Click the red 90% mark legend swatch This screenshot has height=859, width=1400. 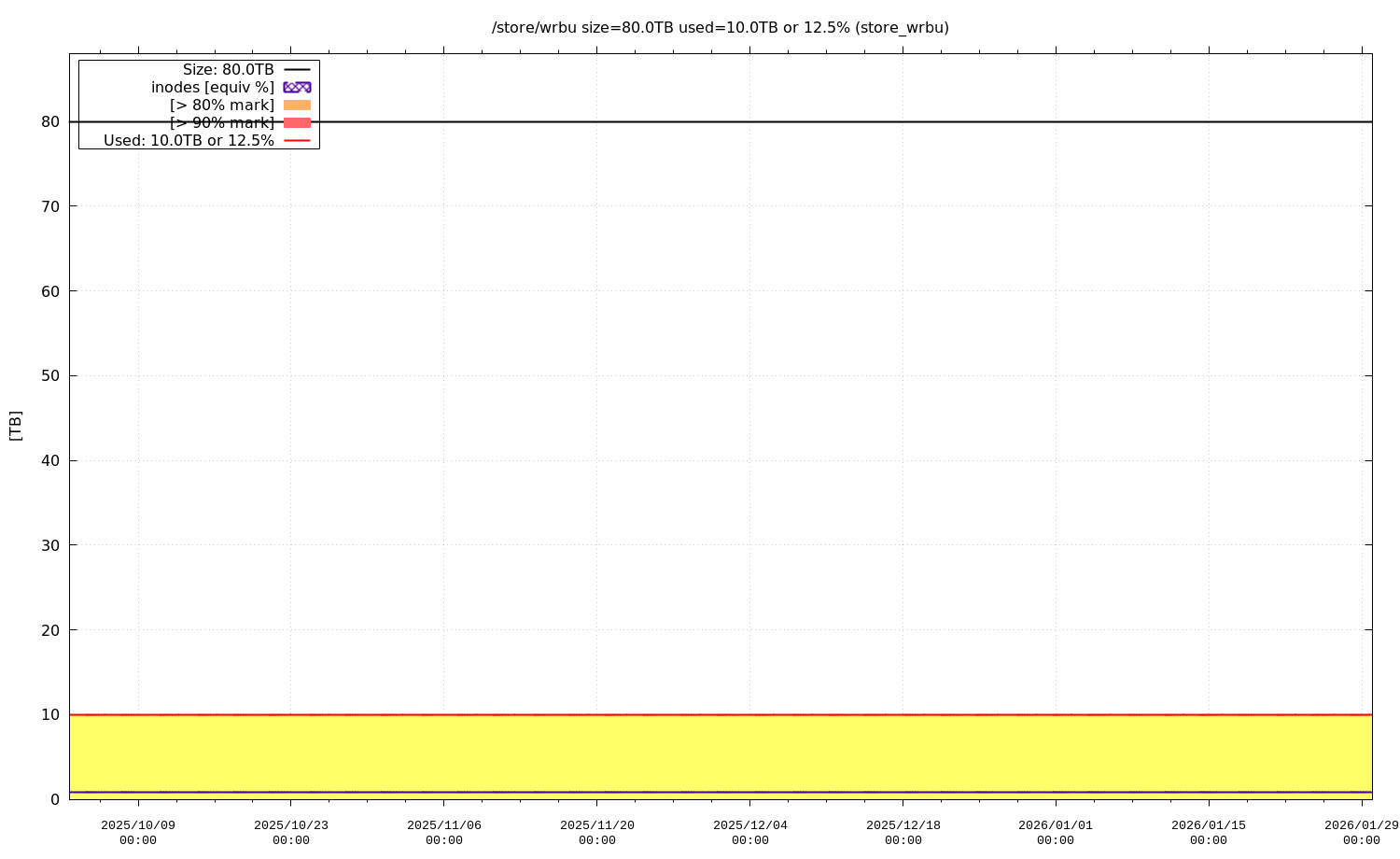297,122
